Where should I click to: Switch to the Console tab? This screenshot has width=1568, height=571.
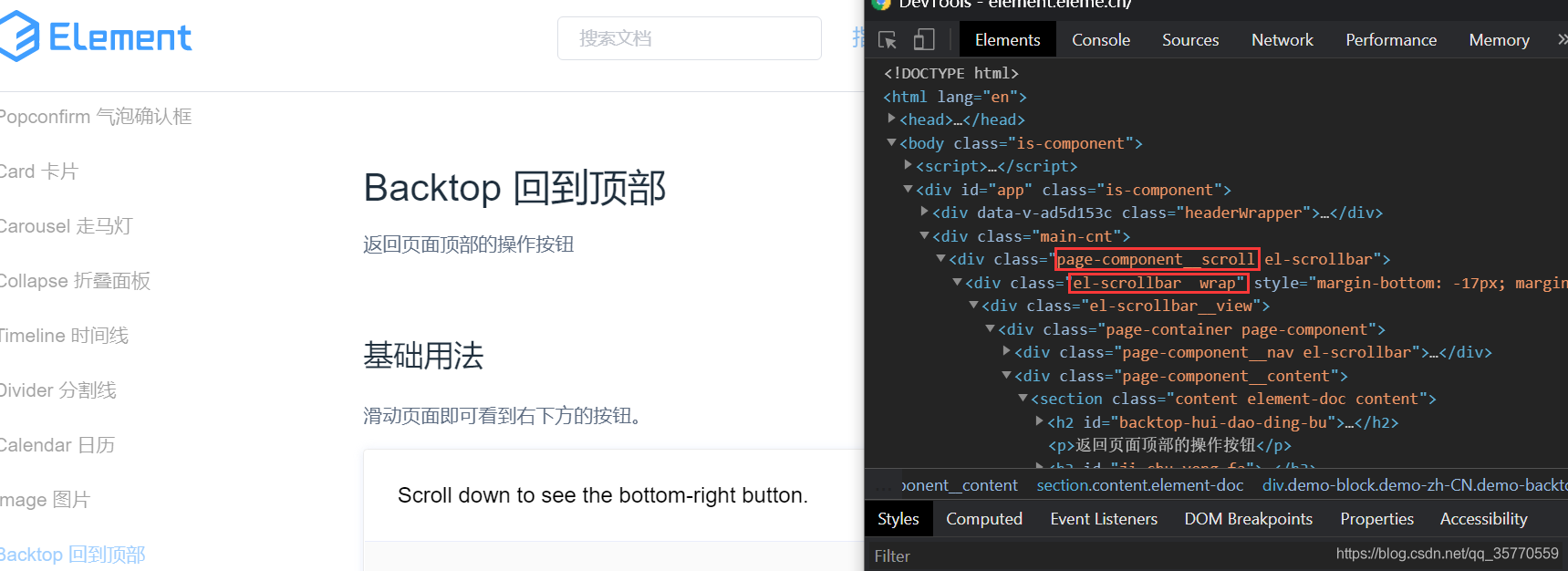tap(1101, 40)
